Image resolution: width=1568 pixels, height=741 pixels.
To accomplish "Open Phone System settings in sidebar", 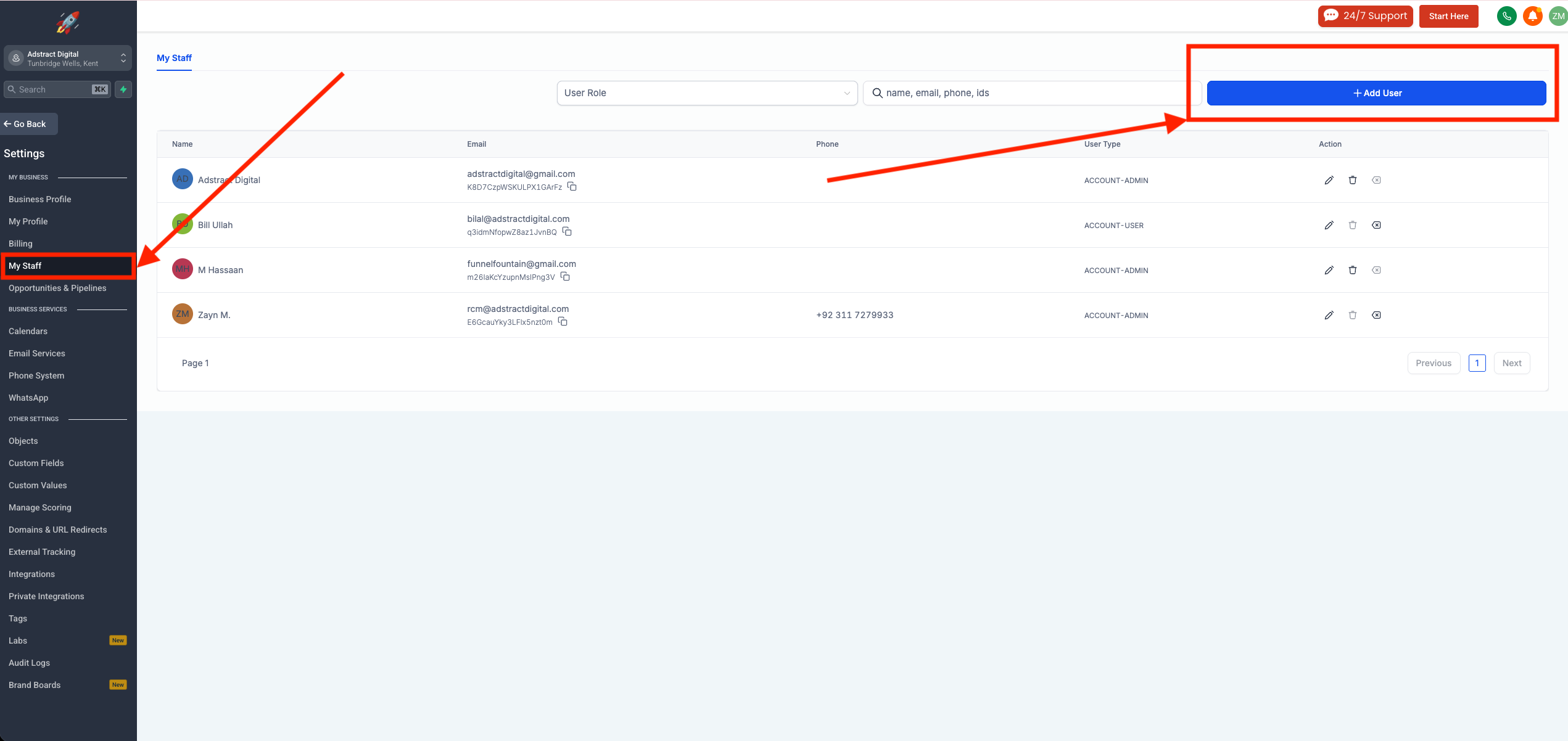I will point(36,375).
